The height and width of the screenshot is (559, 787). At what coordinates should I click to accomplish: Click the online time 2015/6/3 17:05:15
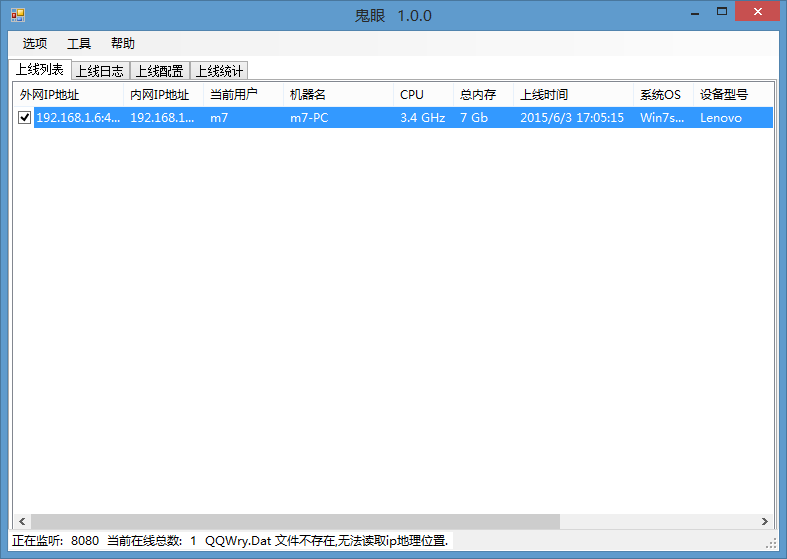tap(572, 118)
